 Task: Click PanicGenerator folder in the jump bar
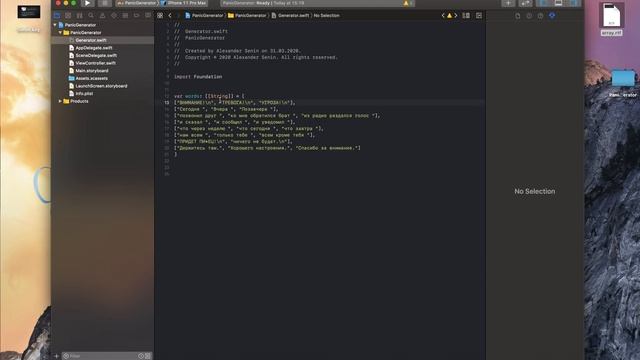click(x=247, y=16)
